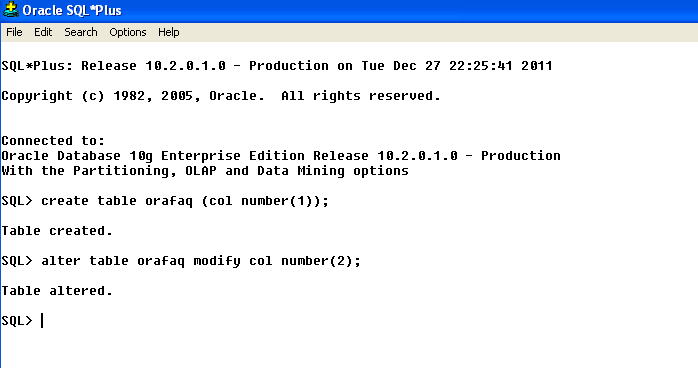
Task: Click the Oracle SQL*Plus window title text
Action: click(x=72, y=10)
